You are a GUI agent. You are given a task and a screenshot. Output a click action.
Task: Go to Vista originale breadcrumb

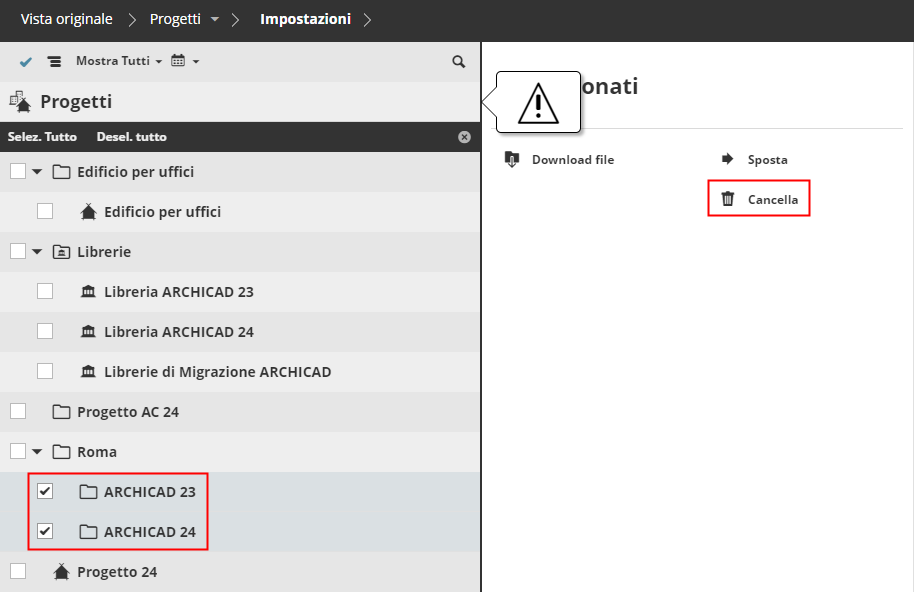[x=66, y=19]
